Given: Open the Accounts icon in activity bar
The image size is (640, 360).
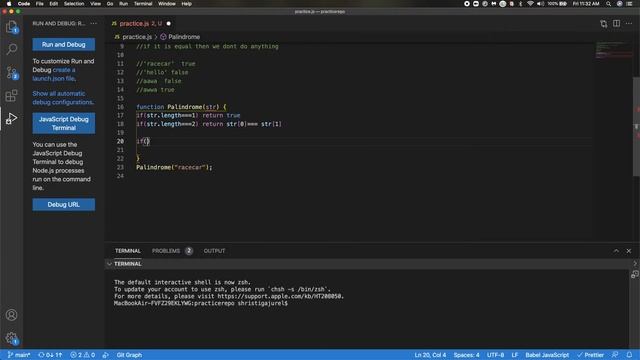Looking at the screenshot, I should 11,315.
